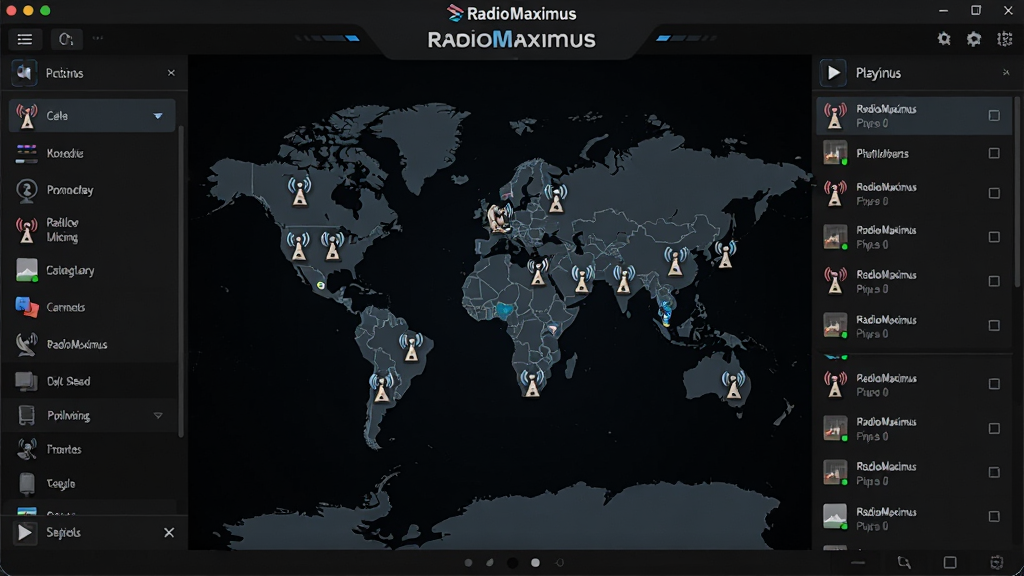Click the dash icon in the bottom-right status bar

857,562
